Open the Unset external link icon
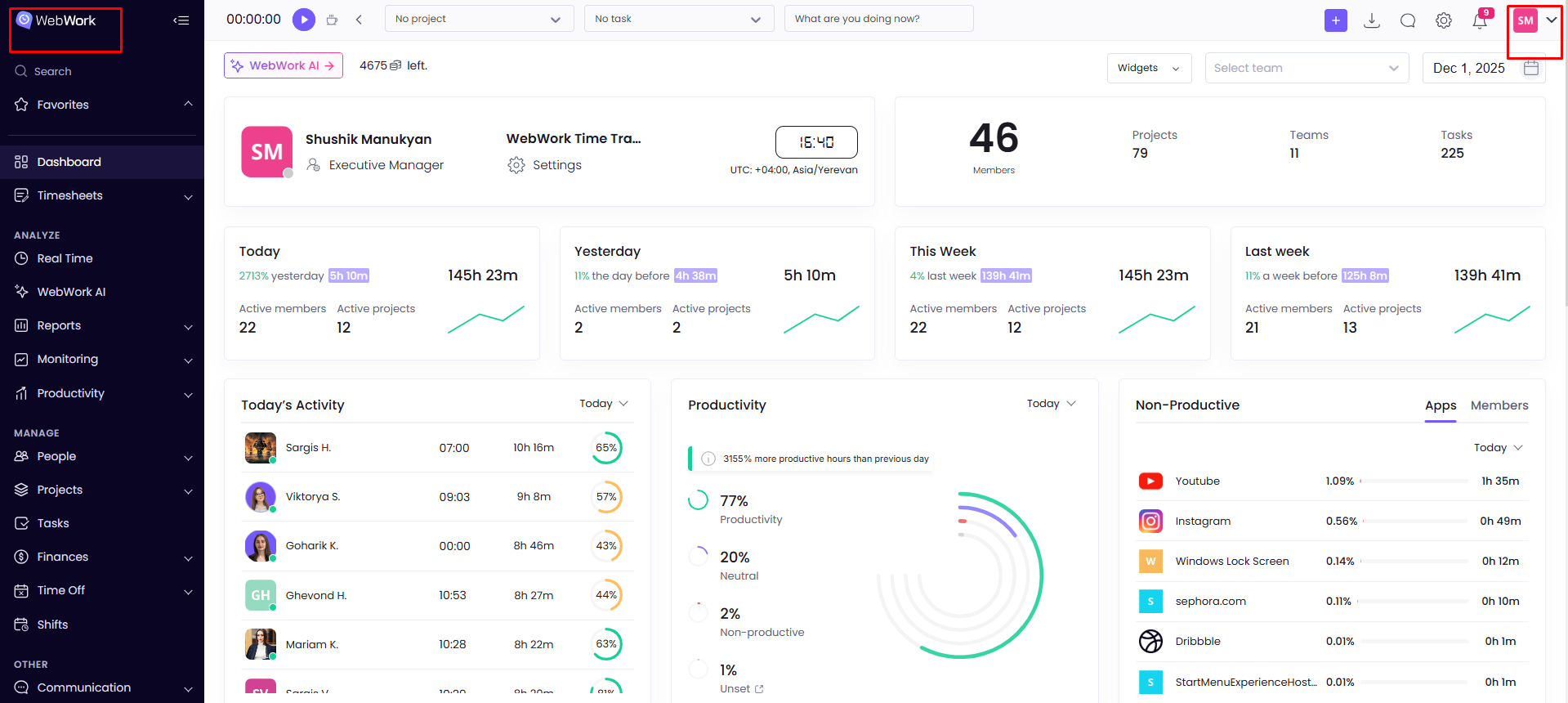 (759, 689)
